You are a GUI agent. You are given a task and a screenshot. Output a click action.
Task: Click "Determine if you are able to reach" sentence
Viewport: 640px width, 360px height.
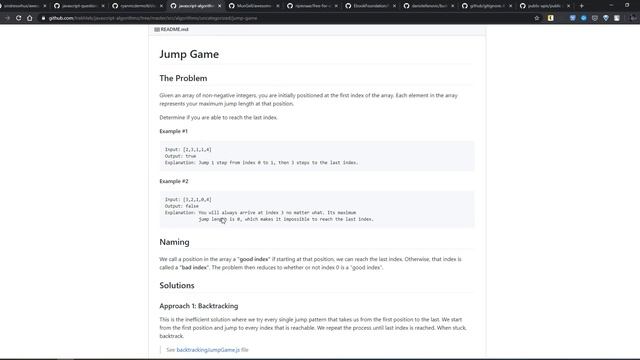pyautogui.click(x=218, y=118)
